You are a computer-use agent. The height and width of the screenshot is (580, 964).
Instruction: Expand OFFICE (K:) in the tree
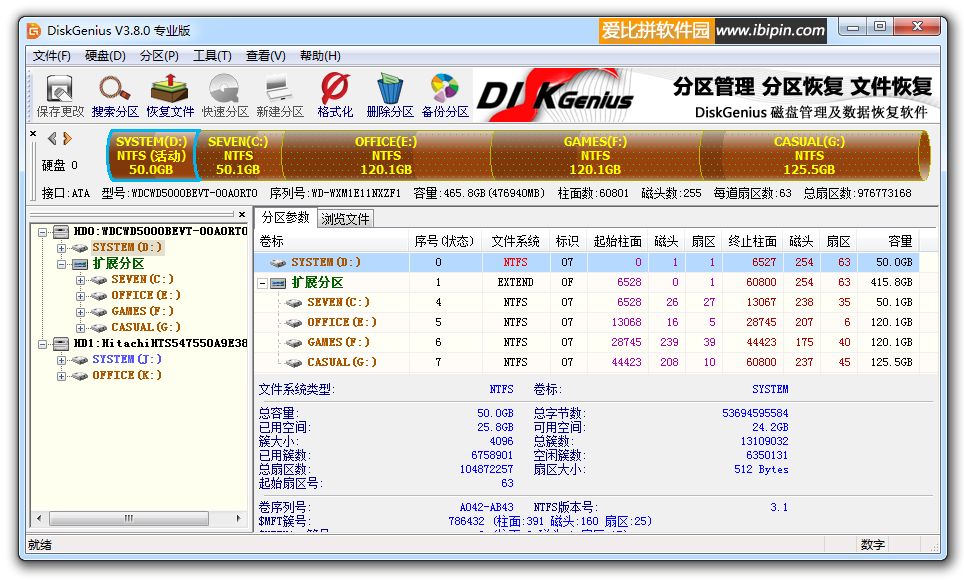pos(61,376)
